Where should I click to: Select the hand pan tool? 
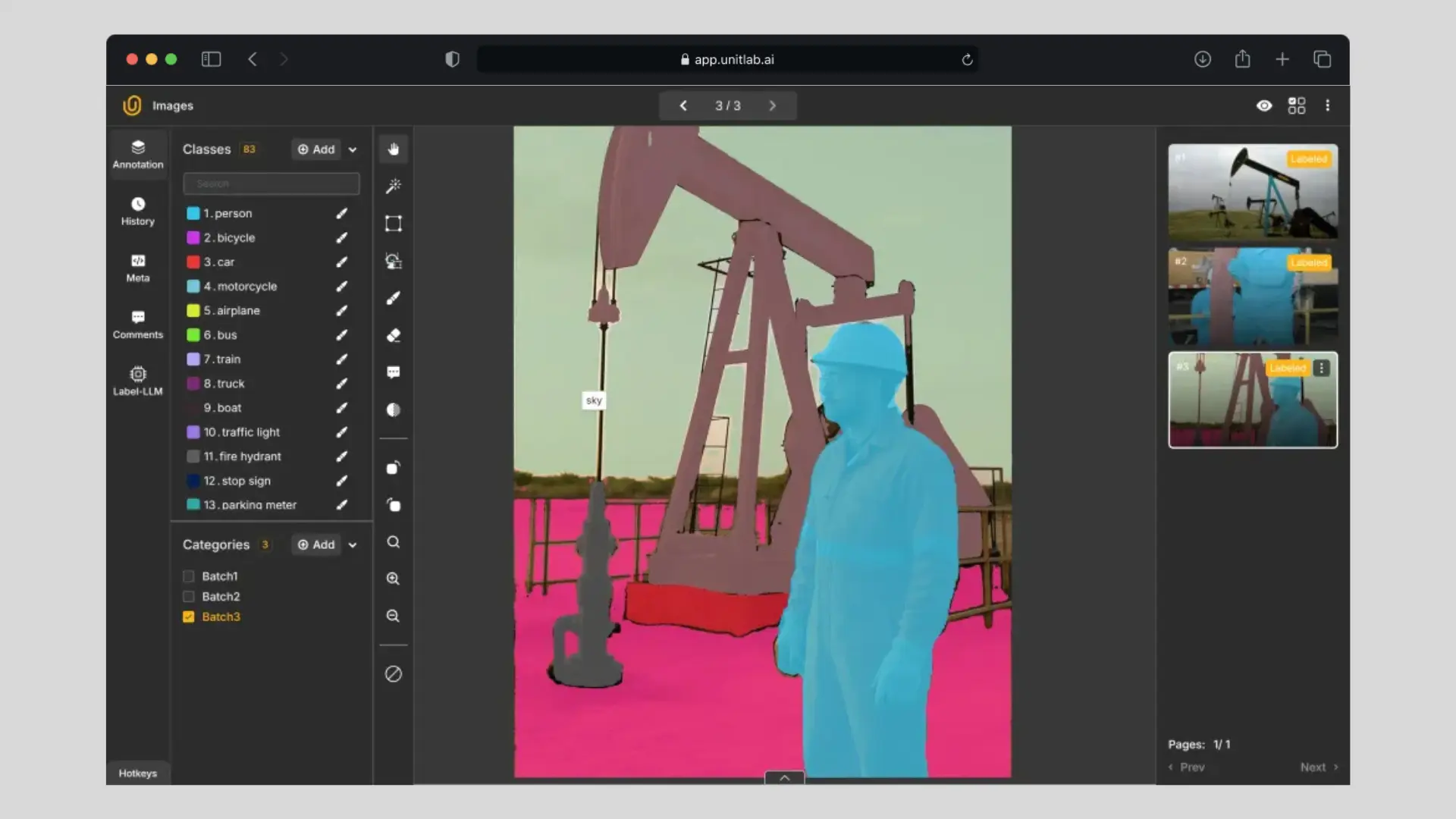393,149
